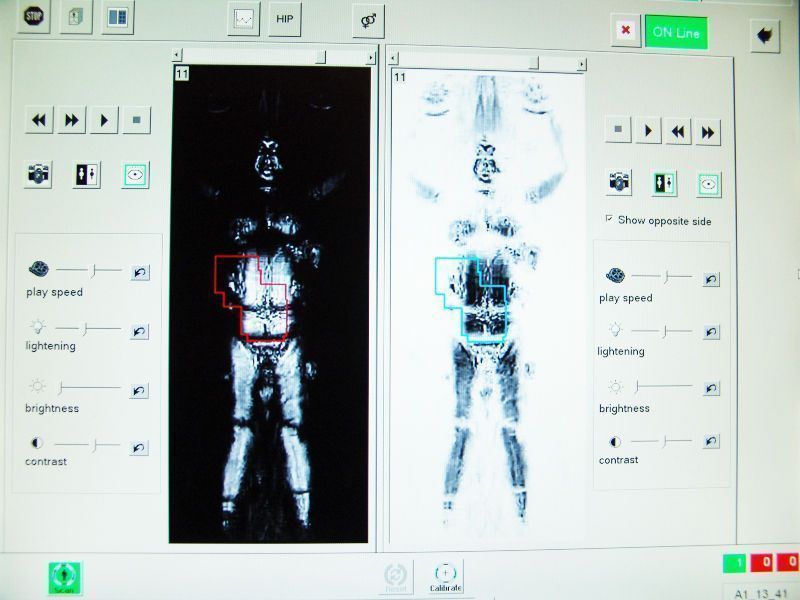Play the right panel scan sequence
Image resolution: width=800 pixels, height=600 pixels.
pos(648,131)
